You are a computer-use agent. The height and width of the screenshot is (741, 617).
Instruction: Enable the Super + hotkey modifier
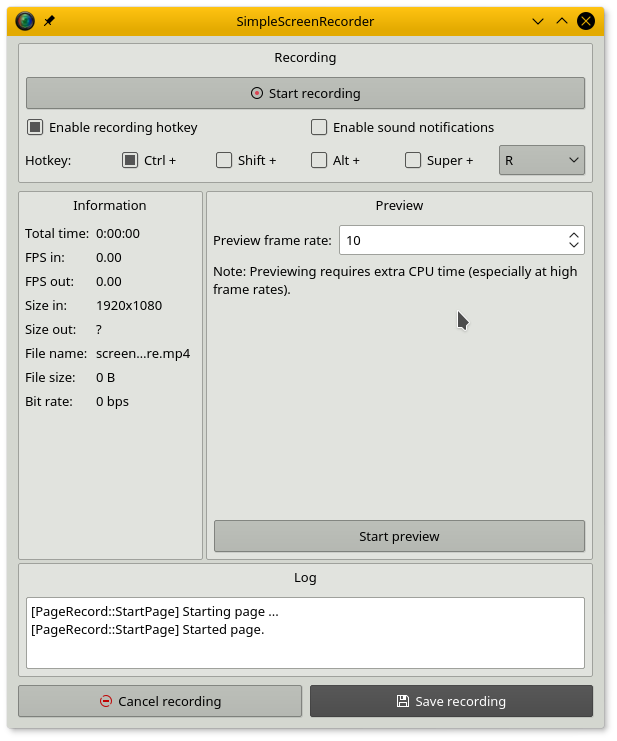413,160
